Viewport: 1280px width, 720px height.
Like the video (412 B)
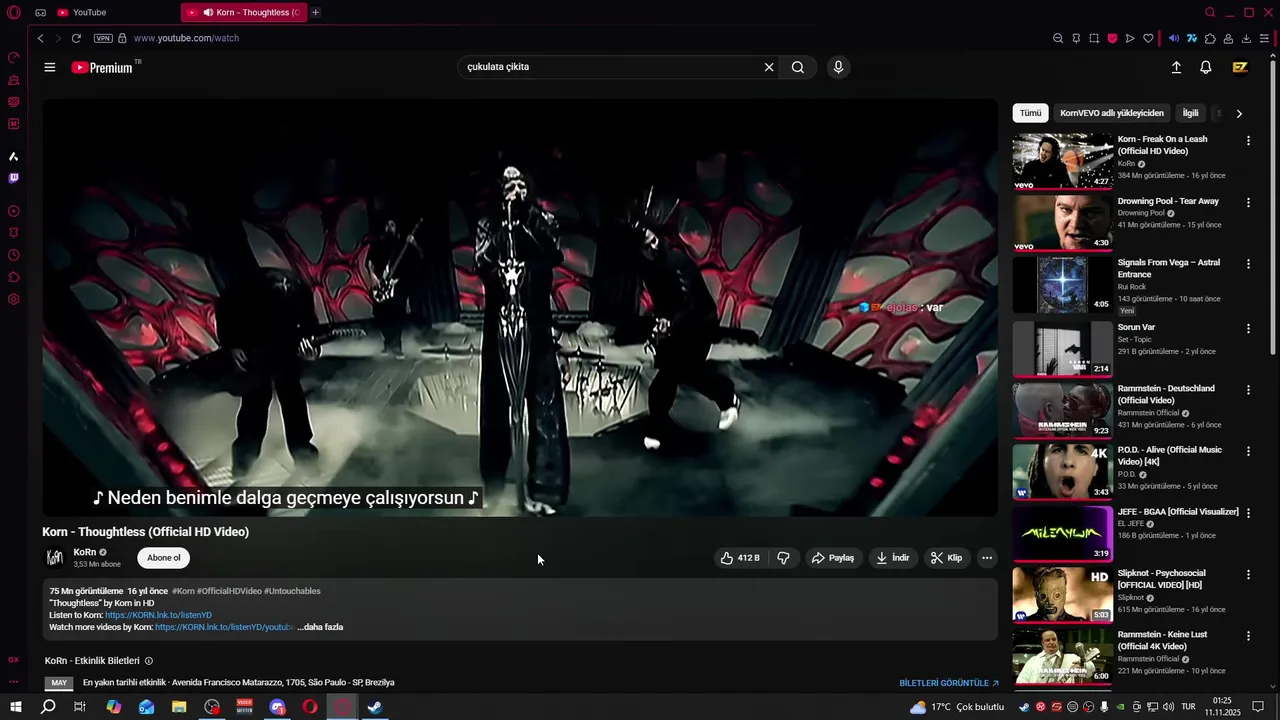point(741,558)
